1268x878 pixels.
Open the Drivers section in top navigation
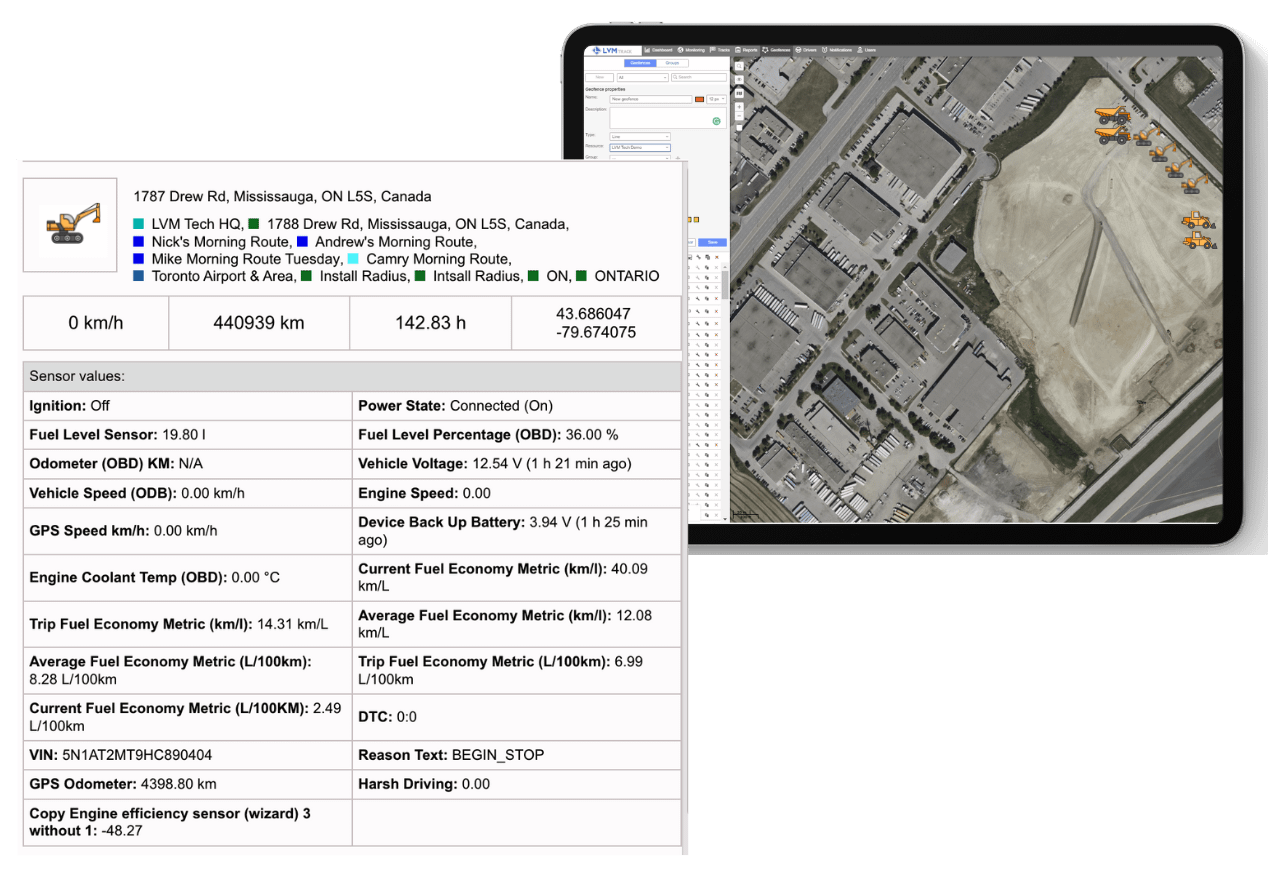(x=806, y=50)
